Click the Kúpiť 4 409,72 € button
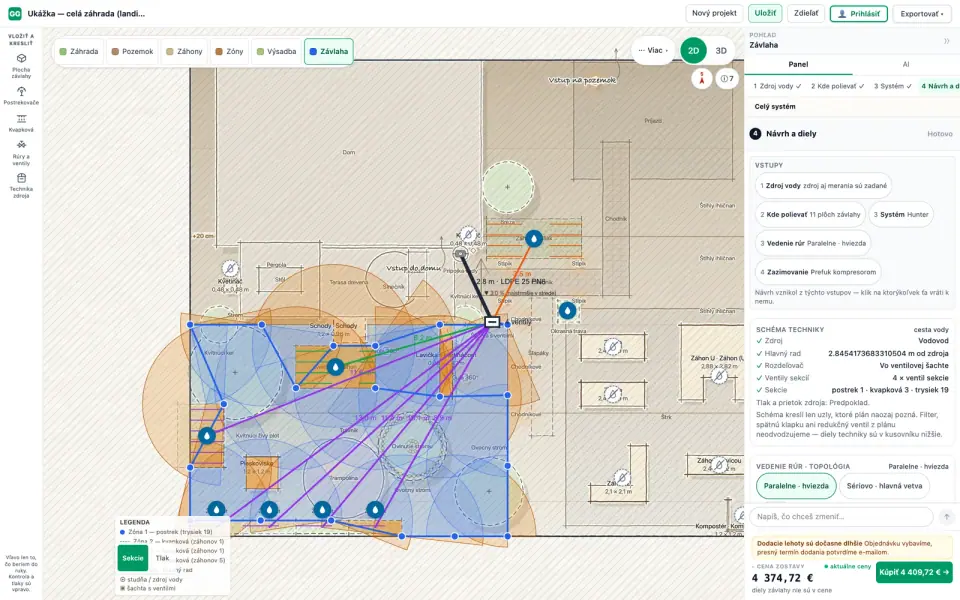Screen dimensions: 960x600 tap(913, 572)
